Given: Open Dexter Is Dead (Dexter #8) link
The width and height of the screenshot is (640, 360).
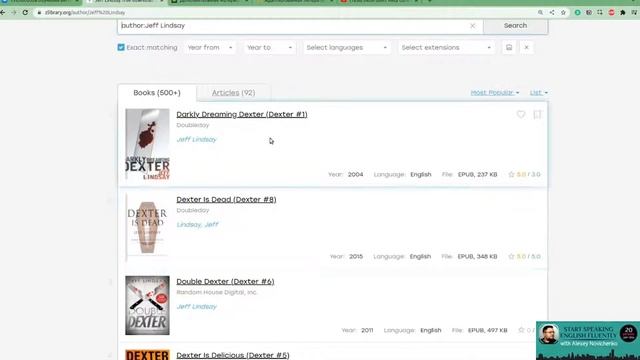Looking at the screenshot, I should click(226, 200).
